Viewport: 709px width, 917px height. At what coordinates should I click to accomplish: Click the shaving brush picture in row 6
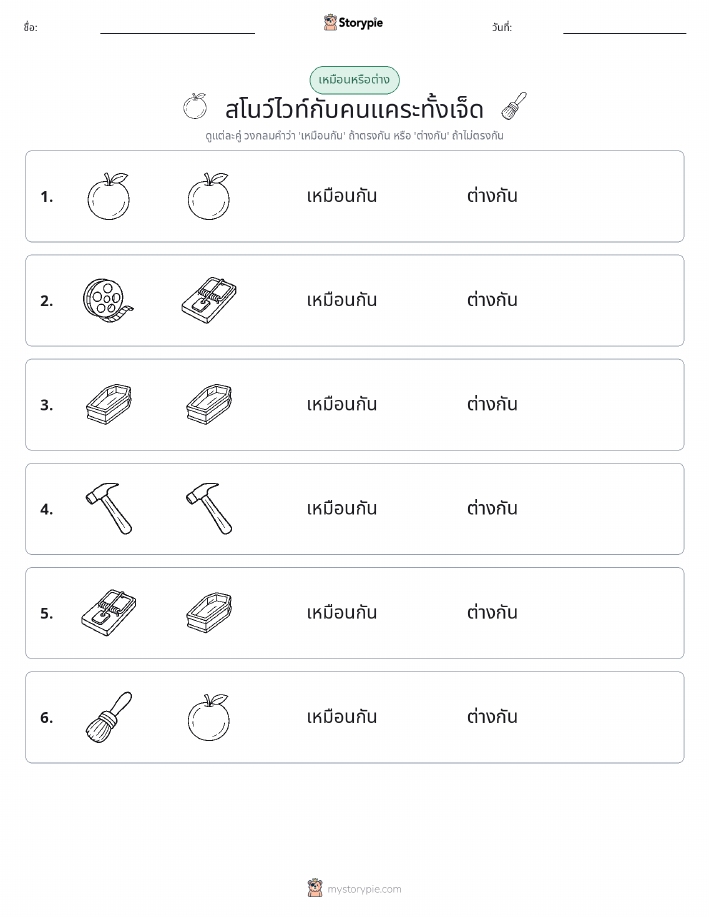[x=109, y=717]
